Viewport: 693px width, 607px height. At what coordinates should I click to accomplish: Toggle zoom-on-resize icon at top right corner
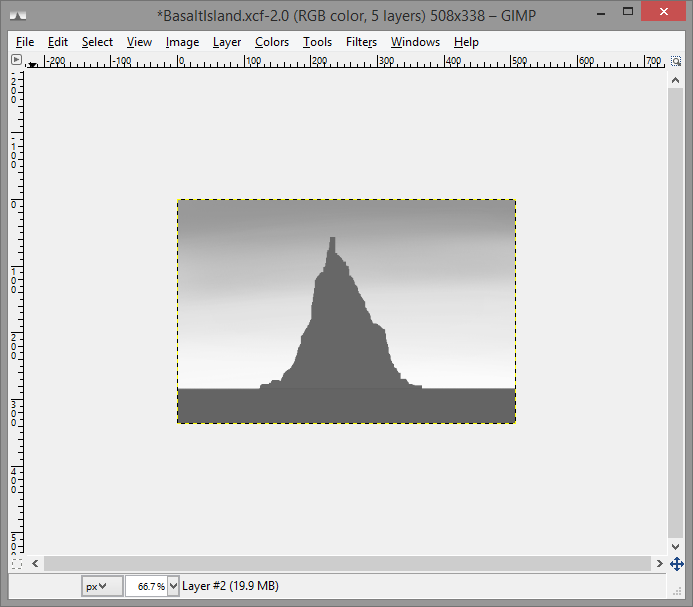(x=675, y=61)
